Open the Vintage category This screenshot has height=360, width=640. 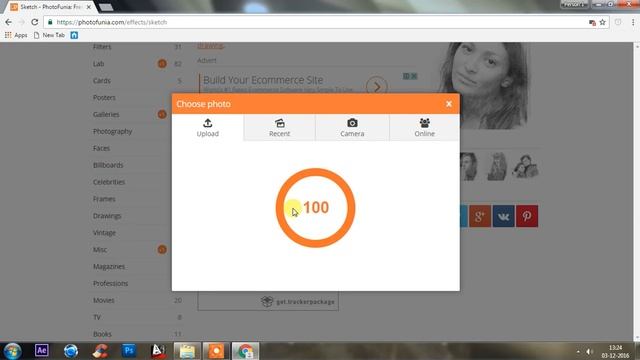(x=104, y=233)
